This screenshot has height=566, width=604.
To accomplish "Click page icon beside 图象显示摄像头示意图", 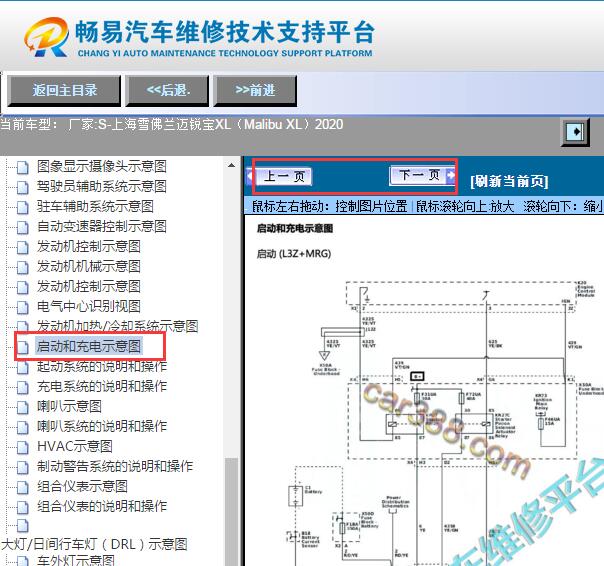I will 23,167.
